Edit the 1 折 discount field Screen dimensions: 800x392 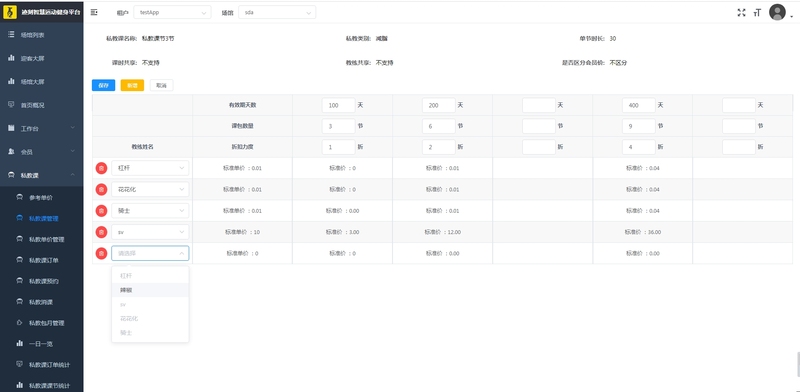338,147
